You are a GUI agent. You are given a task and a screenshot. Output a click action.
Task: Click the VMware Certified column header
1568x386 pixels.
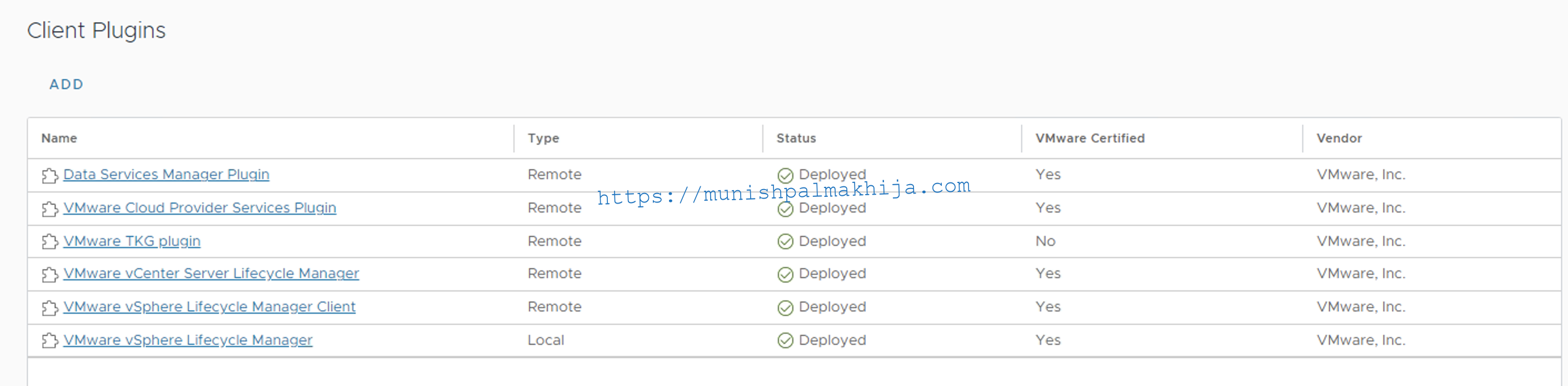1090,138
